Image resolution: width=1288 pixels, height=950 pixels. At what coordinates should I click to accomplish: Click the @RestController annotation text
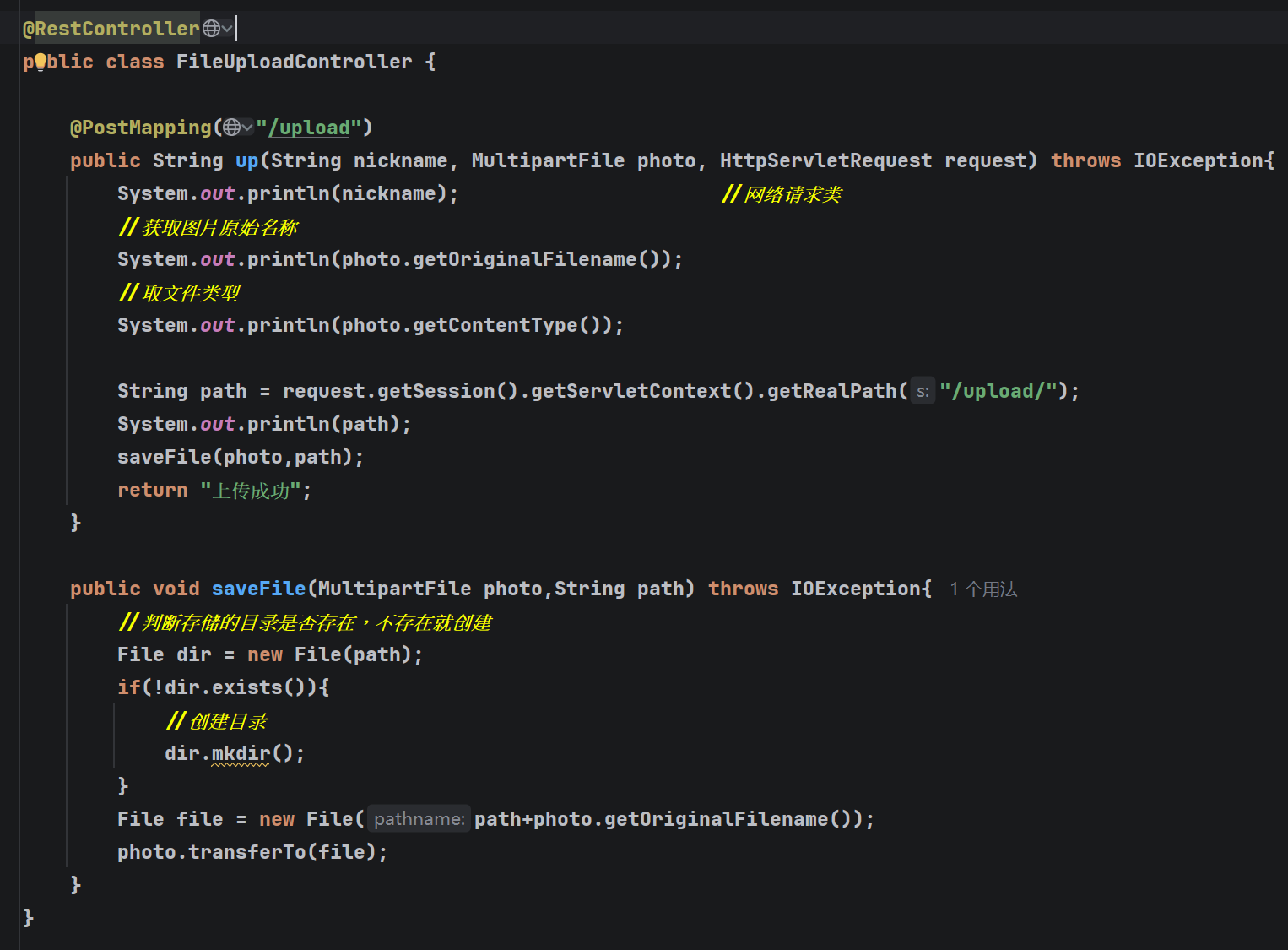(111, 29)
